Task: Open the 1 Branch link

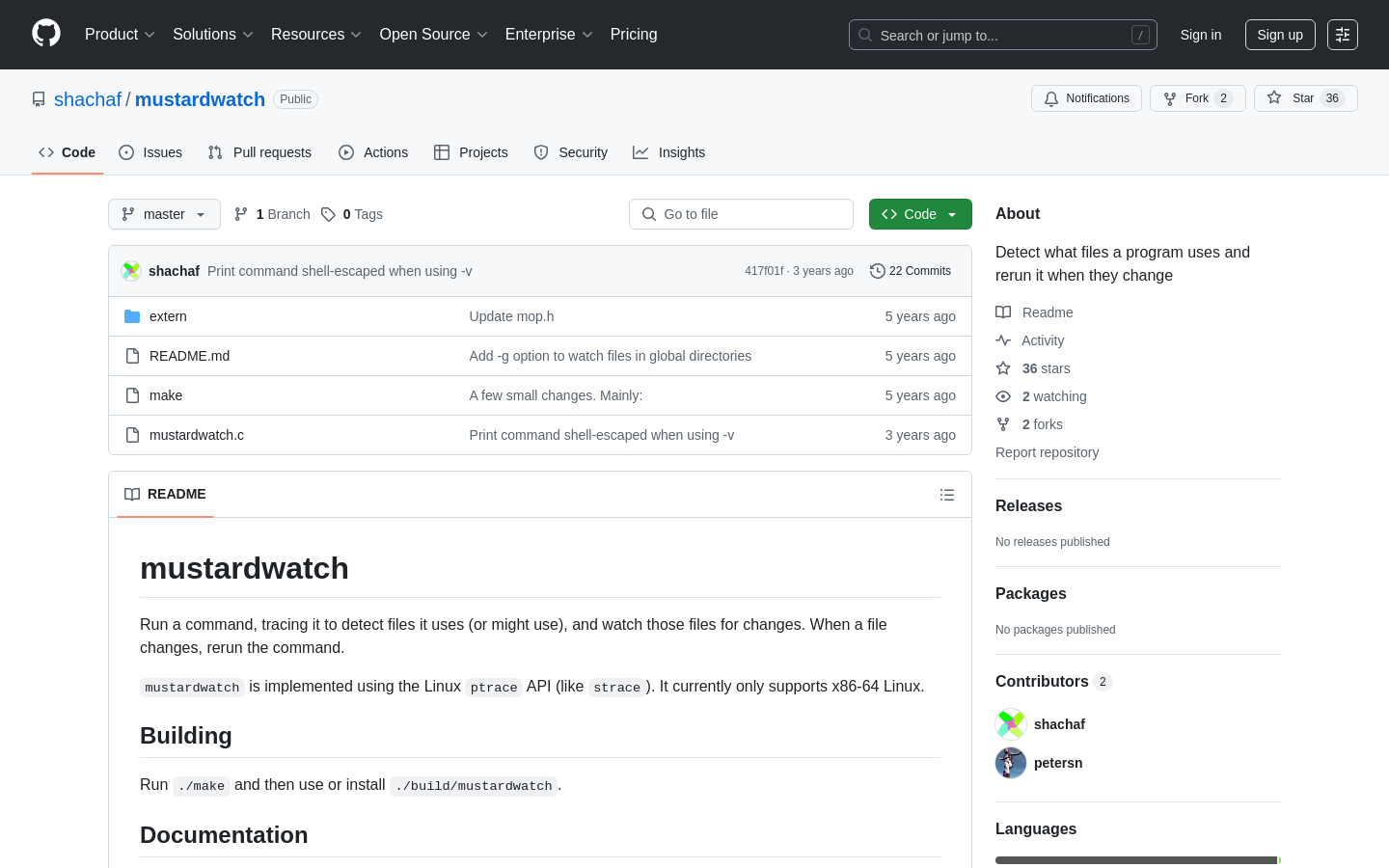Action: 272,214
